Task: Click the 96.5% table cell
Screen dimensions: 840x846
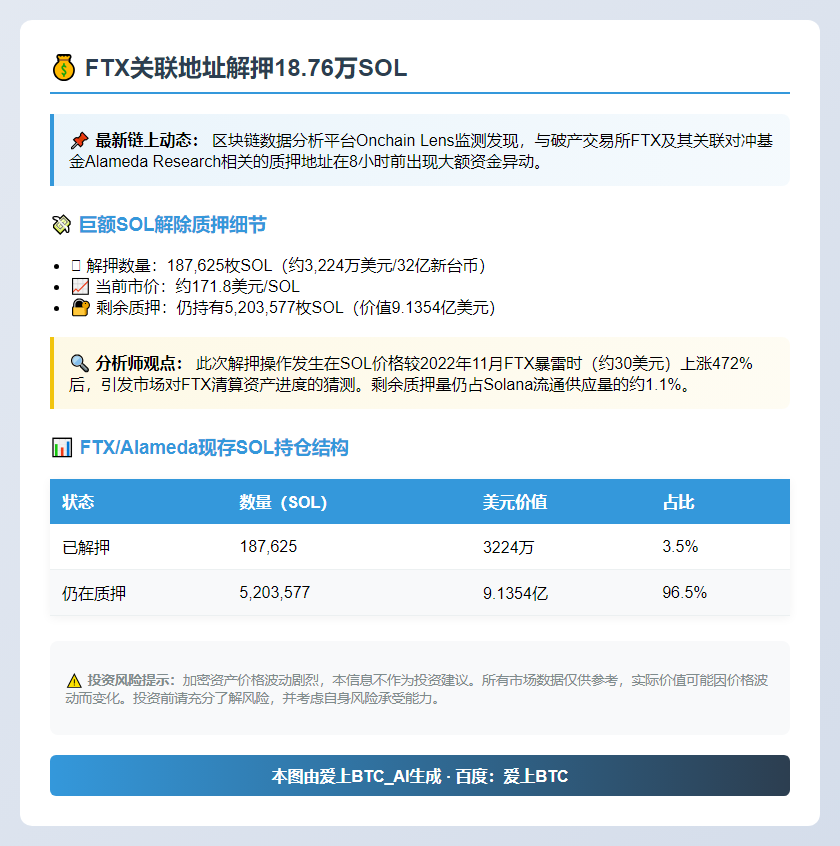Action: coord(685,592)
